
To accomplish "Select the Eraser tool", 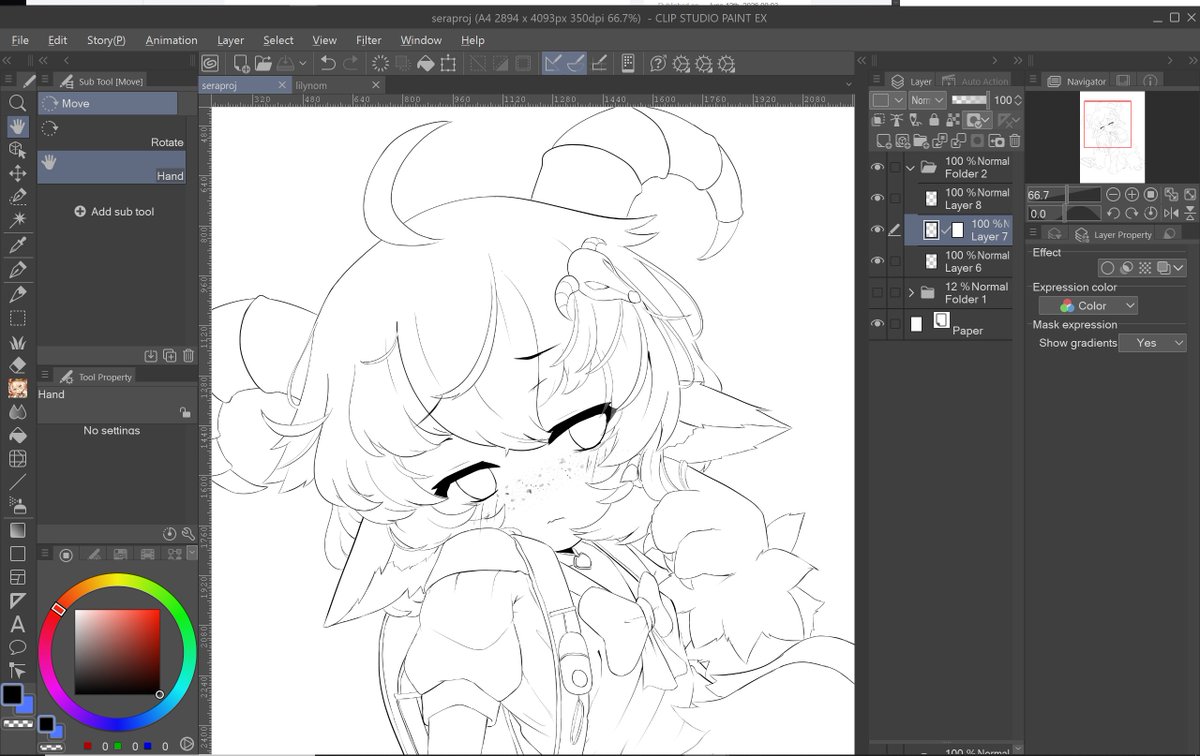I will pos(17,365).
